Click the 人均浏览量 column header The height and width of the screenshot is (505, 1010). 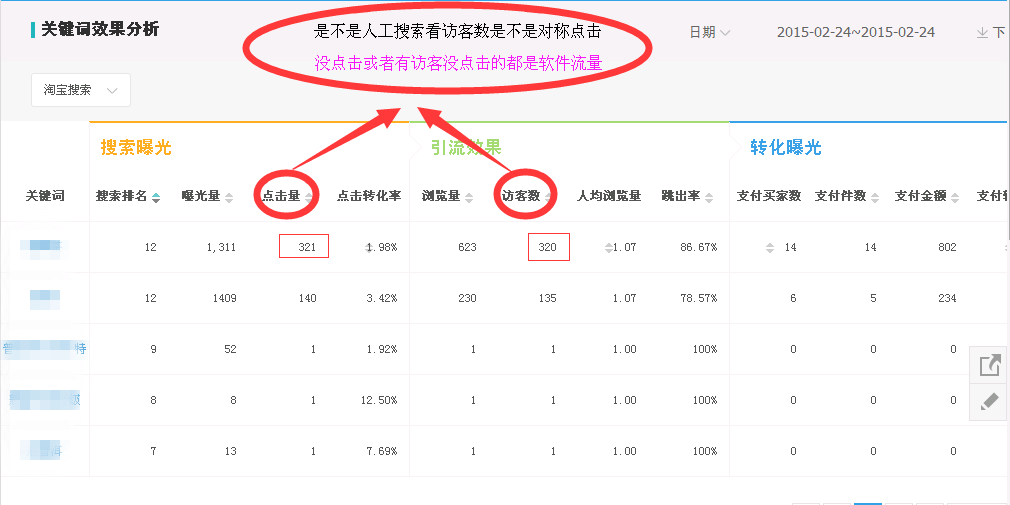pyautogui.click(x=609, y=196)
